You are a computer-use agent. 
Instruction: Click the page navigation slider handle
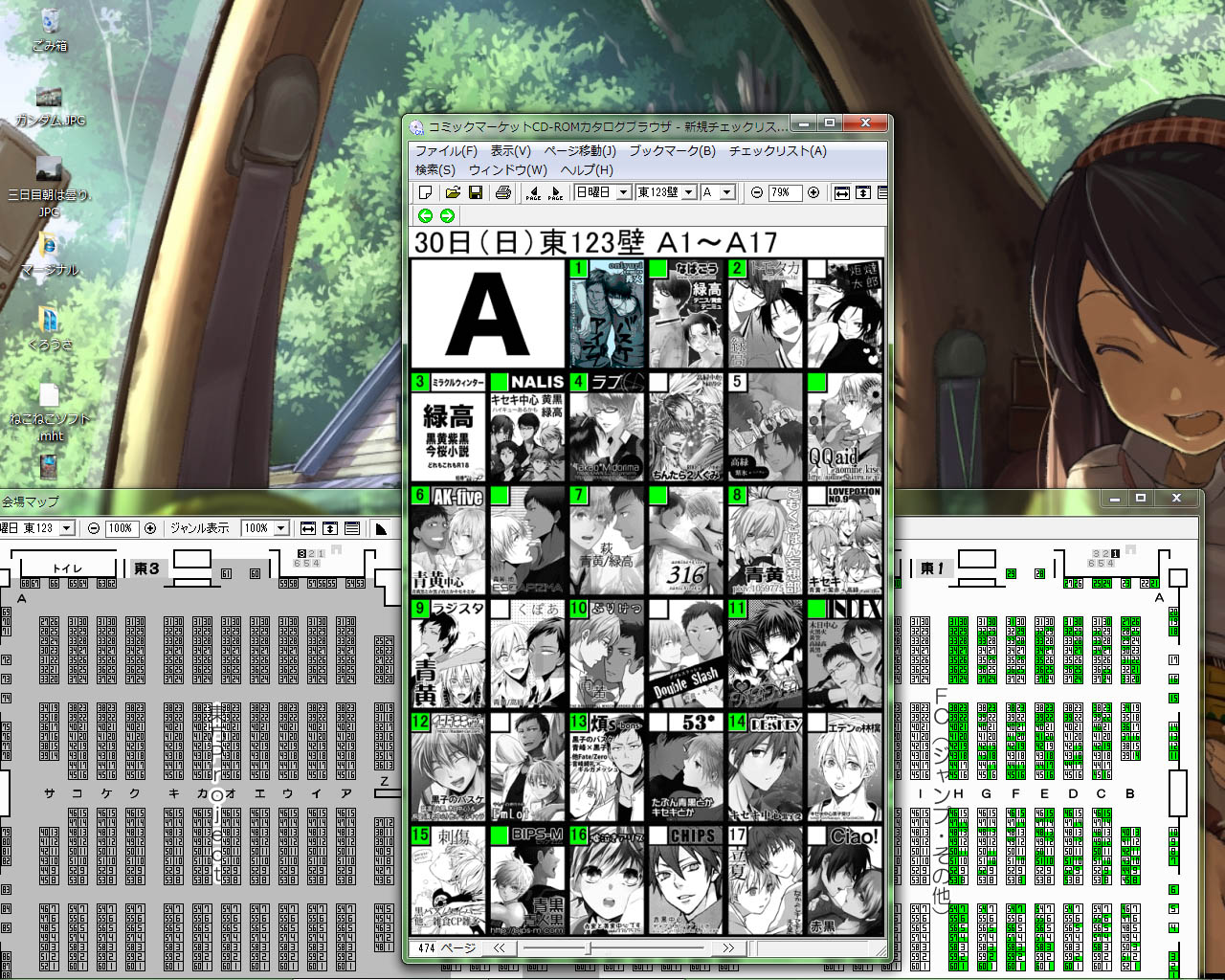[x=589, y=948]
